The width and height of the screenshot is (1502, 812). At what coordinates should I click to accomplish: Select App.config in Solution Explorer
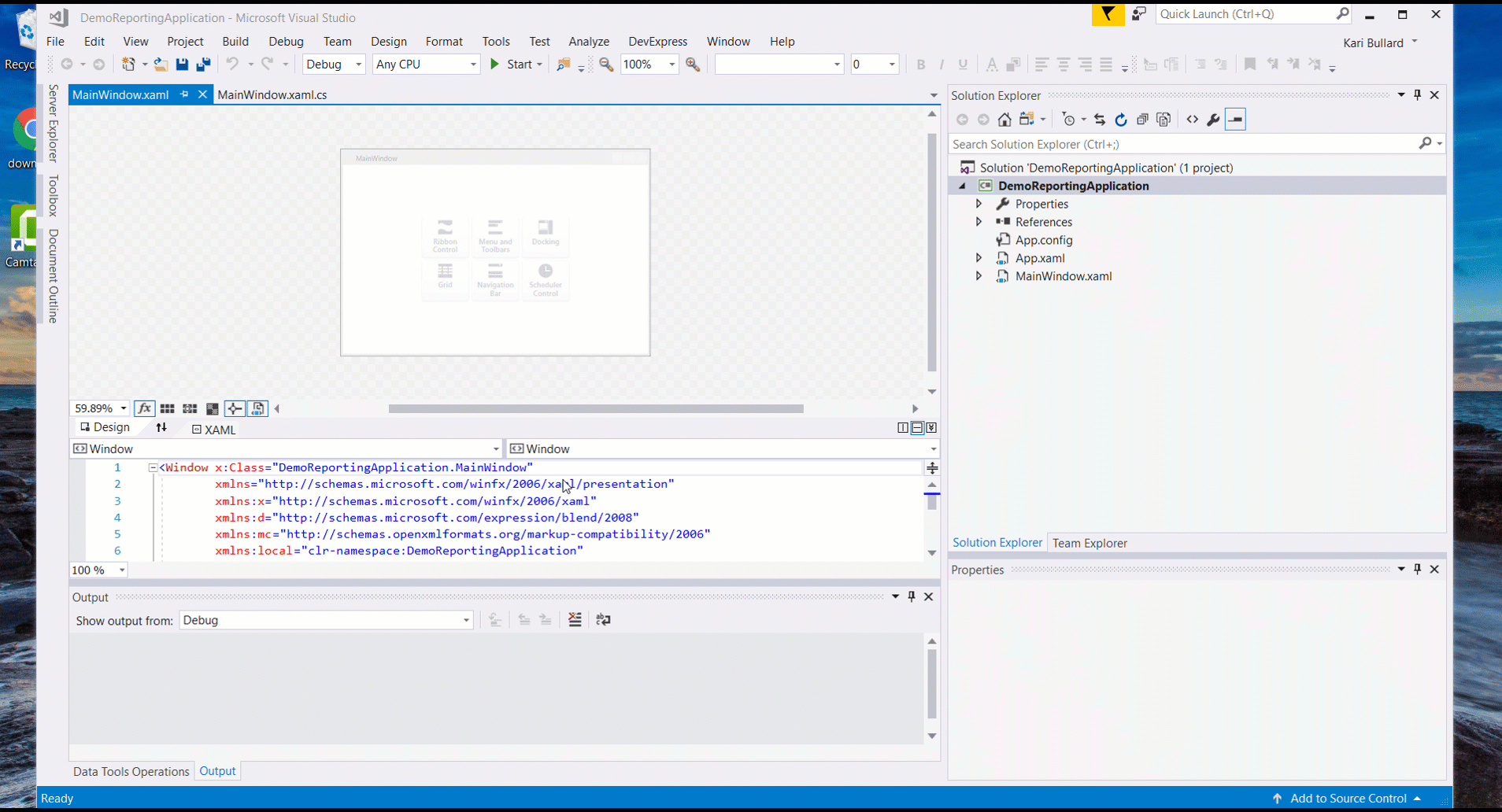[1044, 240]
